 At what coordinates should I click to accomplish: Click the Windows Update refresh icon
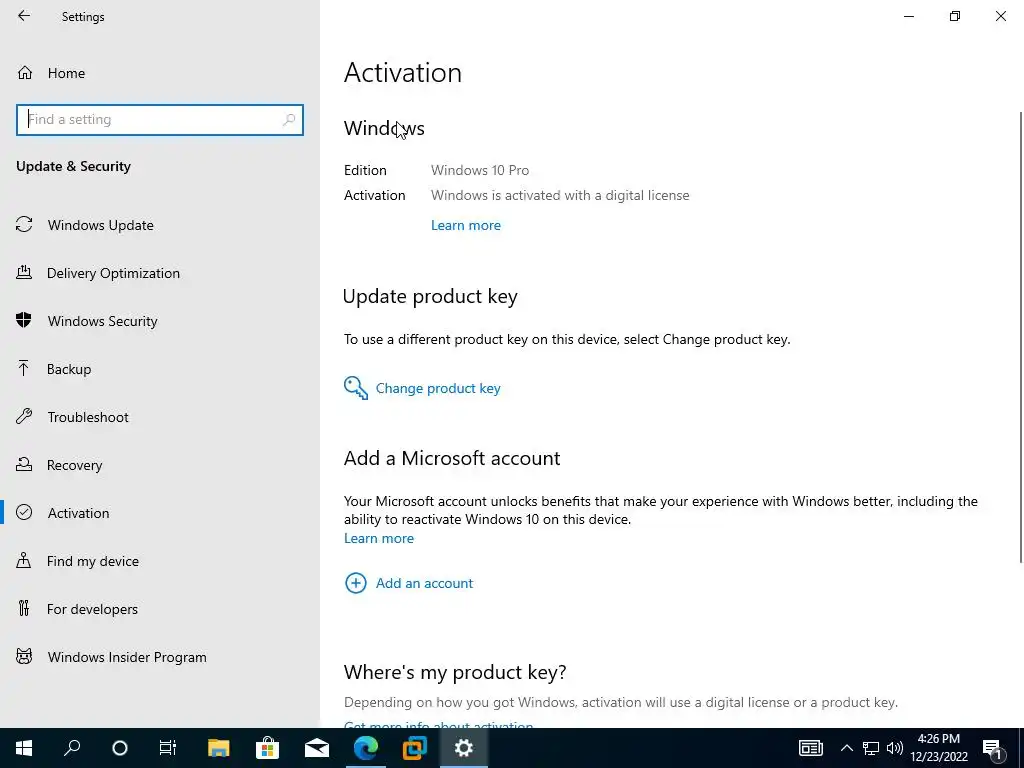[x=24, y=224]
